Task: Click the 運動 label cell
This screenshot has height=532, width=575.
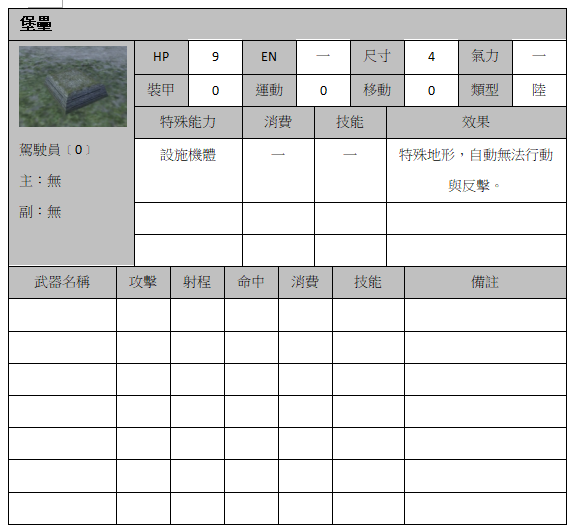Action: (x=269, y=91)
